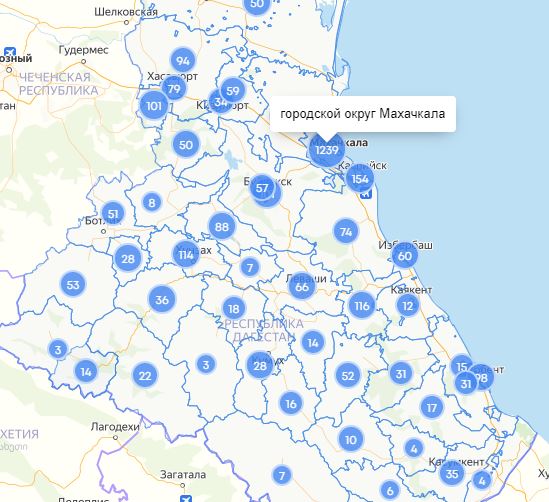Open the 60 cluster marker at Избербаш

[x=405, y=256]
